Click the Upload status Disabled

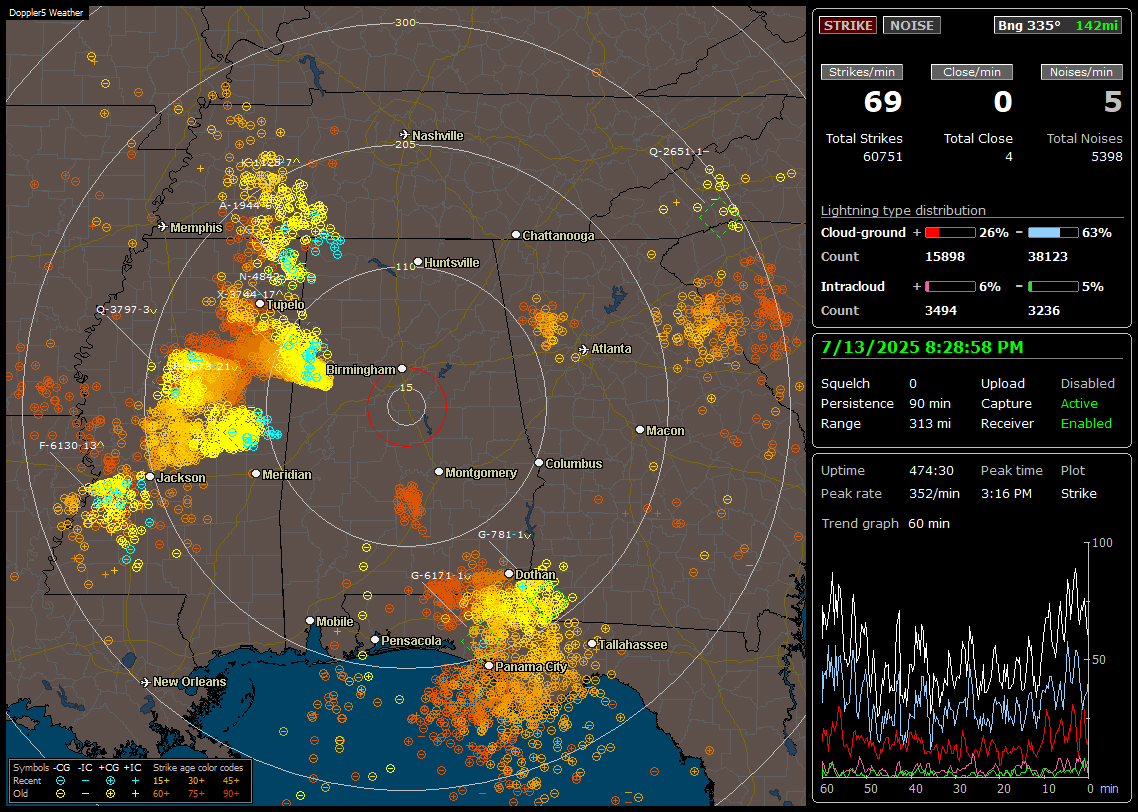pyautogui.click(x=1087, y=384)
